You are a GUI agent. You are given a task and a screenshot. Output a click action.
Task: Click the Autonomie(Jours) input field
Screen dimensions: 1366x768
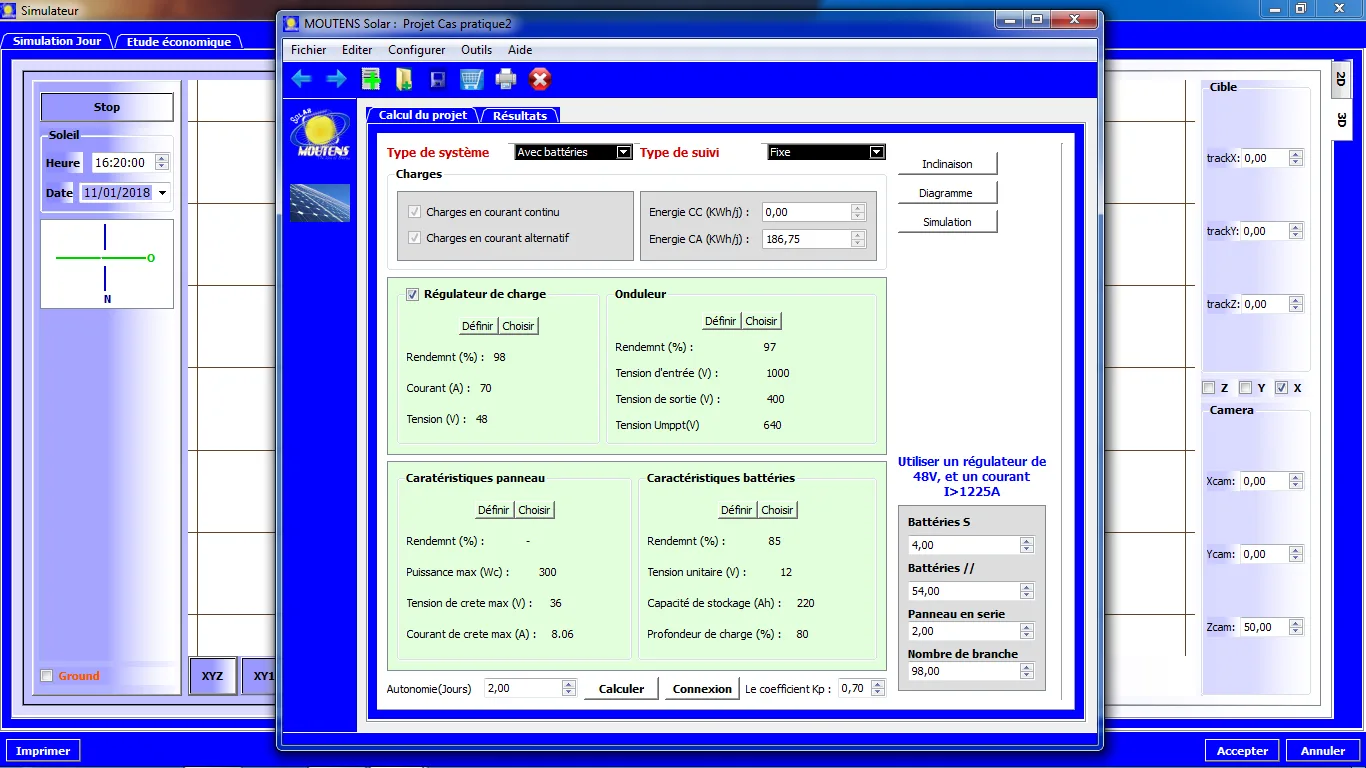523,688
